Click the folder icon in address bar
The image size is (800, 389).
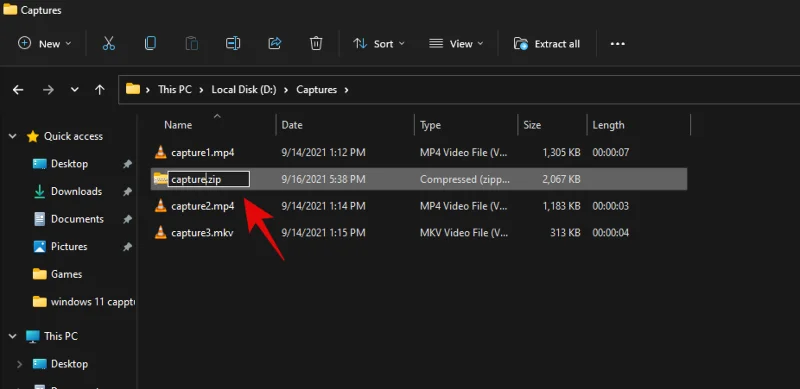[x=133, y=89]
